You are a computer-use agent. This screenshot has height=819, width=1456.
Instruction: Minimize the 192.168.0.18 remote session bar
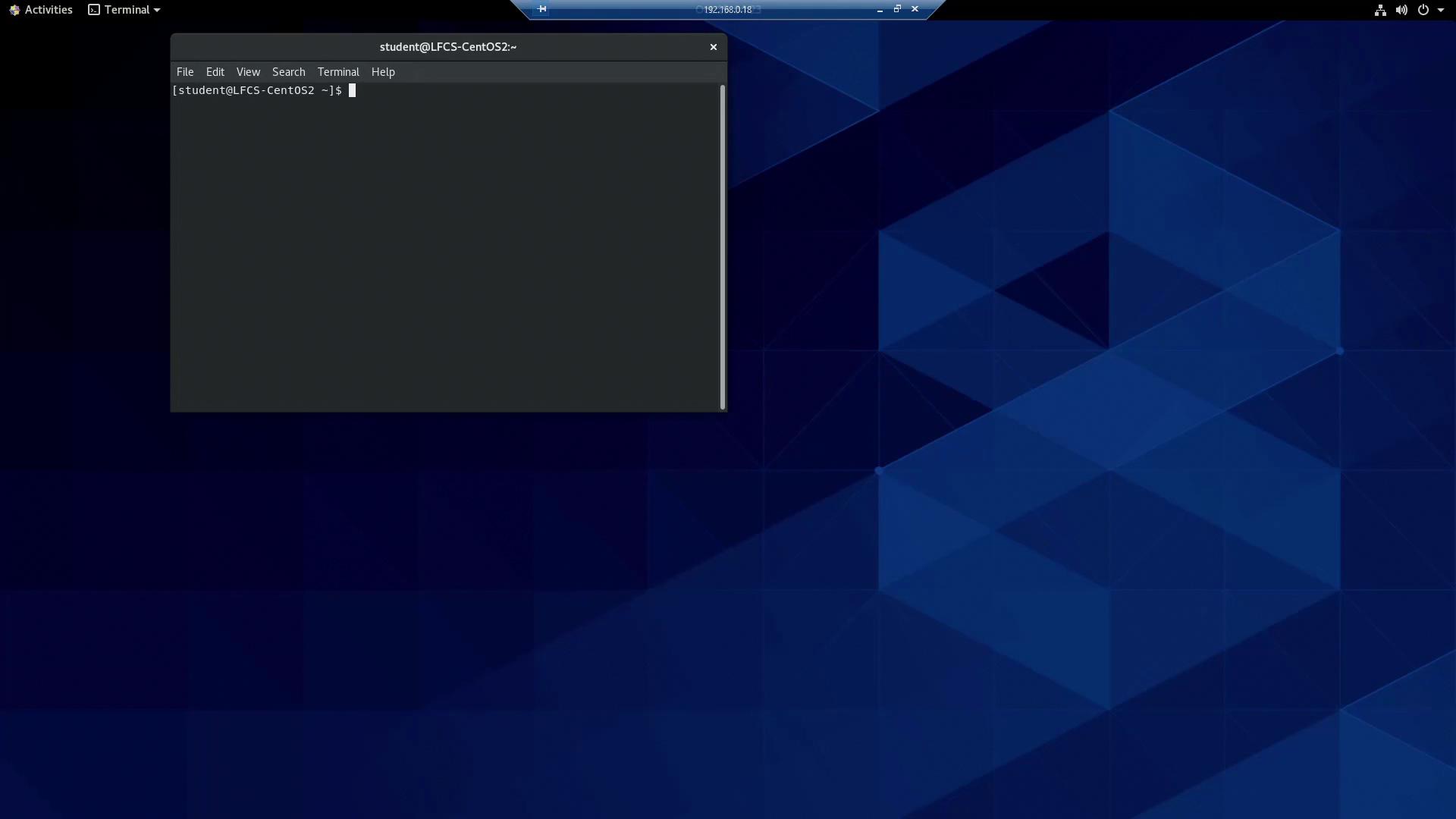pos(880,10)
